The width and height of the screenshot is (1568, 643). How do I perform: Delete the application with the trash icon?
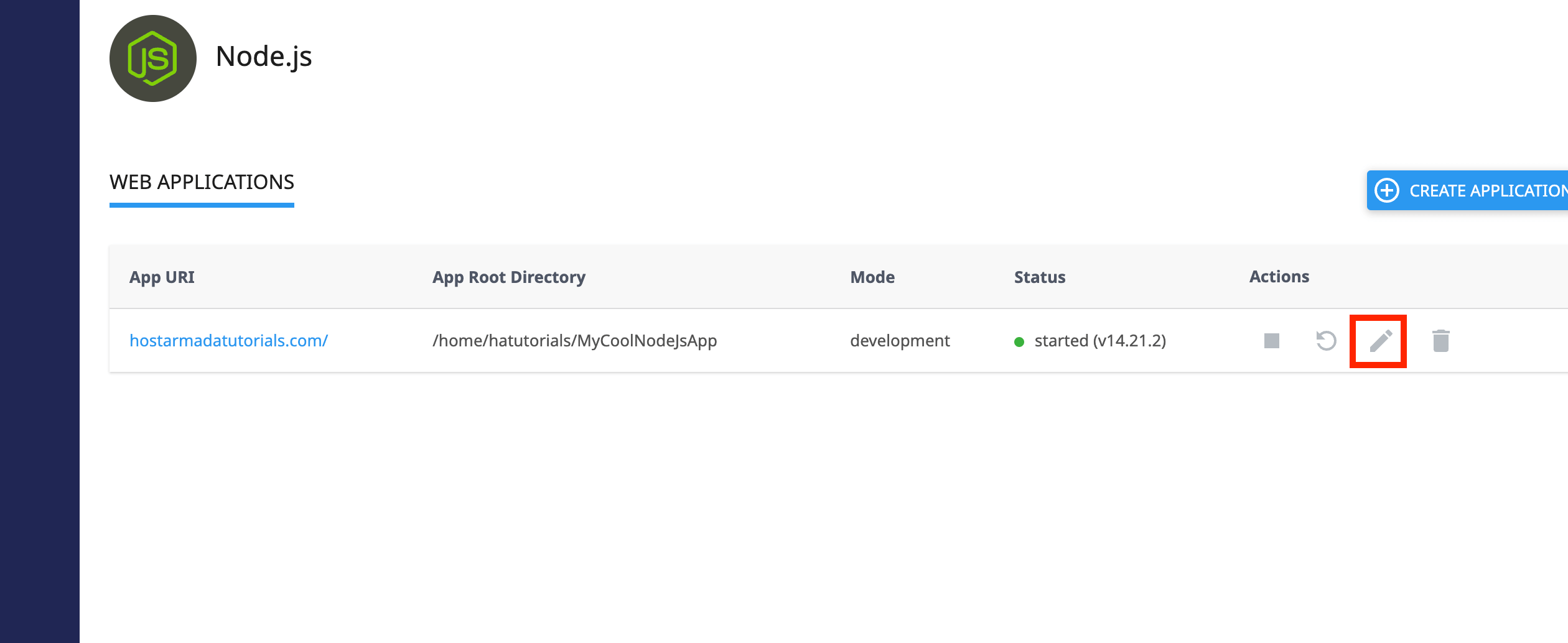tap(1441, 341)
